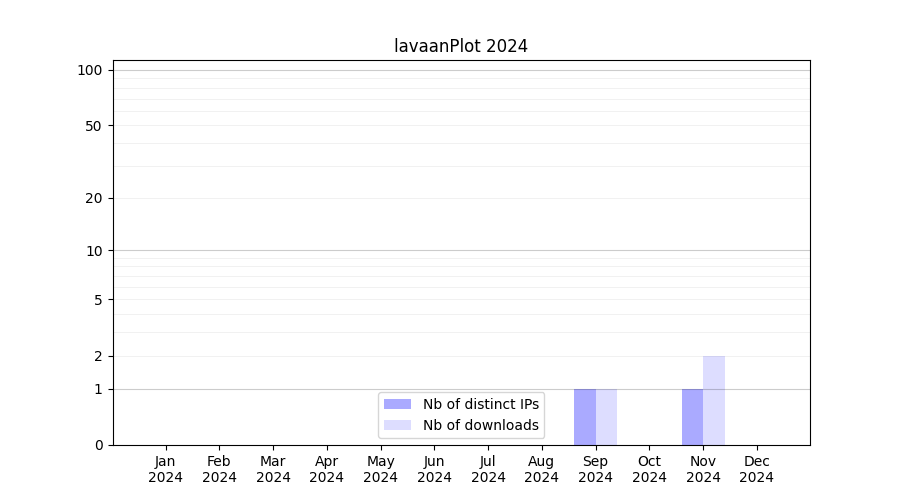Image resolution: width=900 pixels, height=500 pixels.
Task: Click the Aug 2024 axis label
Action: pyautogui.click(x=542, y=469)
